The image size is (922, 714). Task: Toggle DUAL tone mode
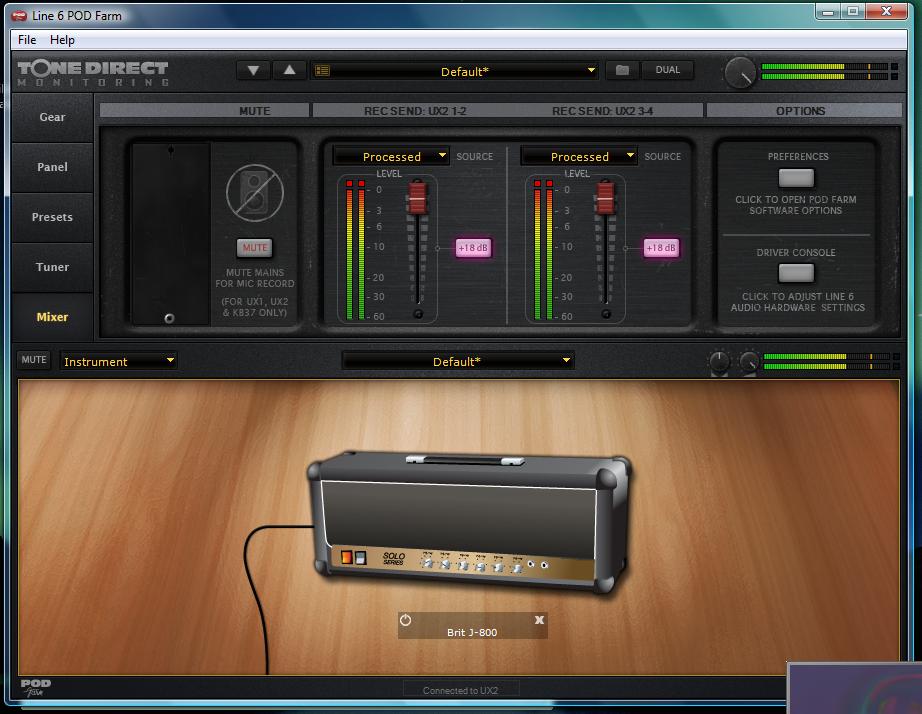click(667, 70)
